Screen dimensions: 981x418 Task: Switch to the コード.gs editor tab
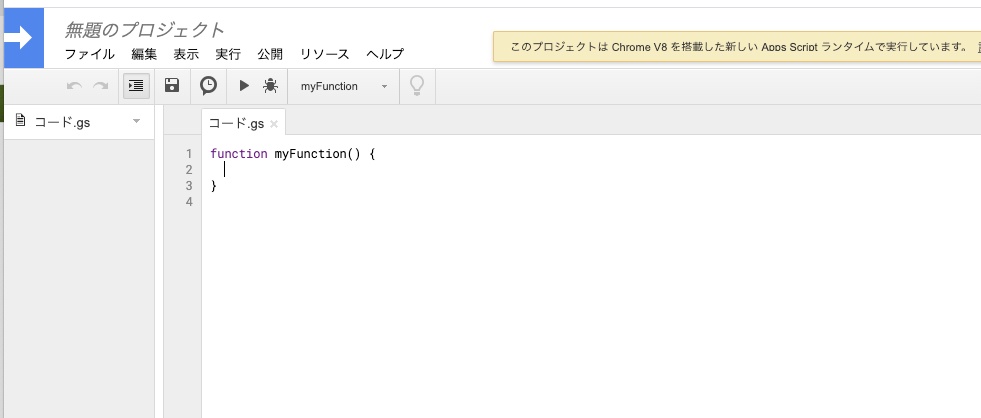tap(236, 123)
